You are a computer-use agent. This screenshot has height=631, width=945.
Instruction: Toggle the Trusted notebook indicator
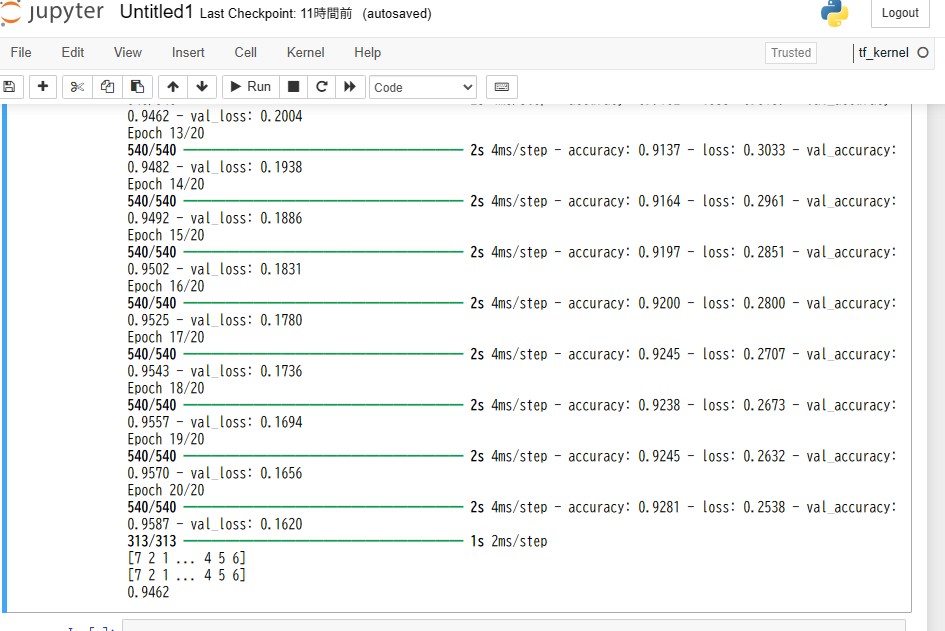791,53
